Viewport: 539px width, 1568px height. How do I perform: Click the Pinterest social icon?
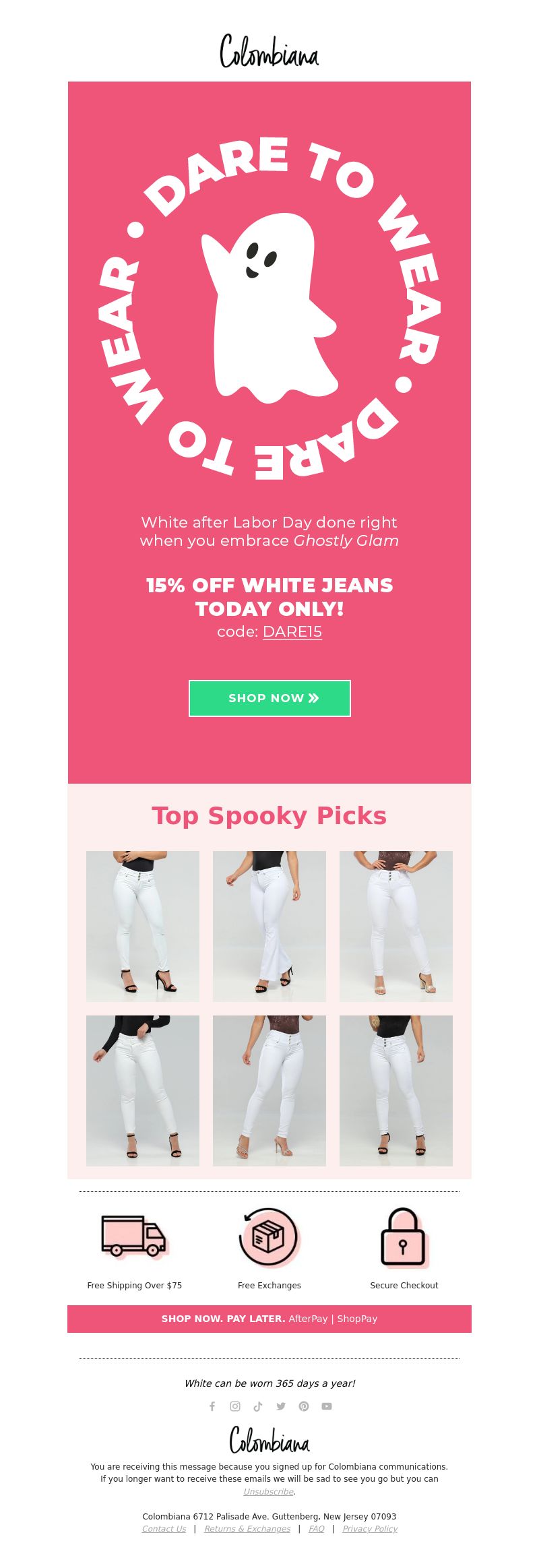[304, 1406]
